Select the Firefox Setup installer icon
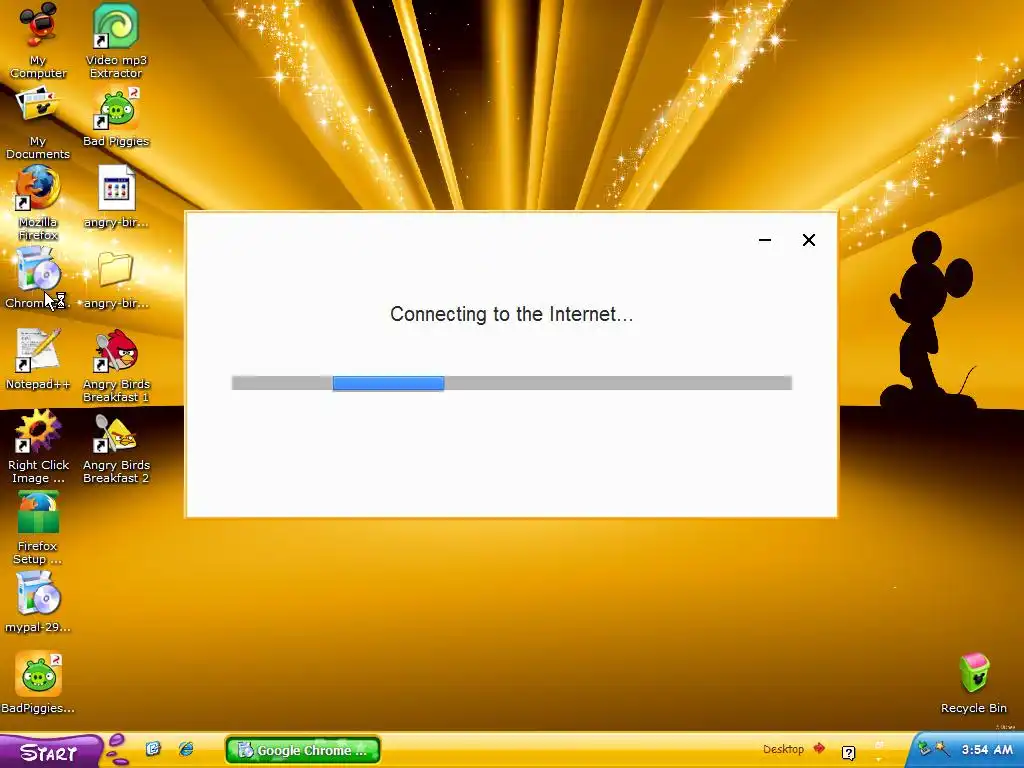 (x=38, y=528)
